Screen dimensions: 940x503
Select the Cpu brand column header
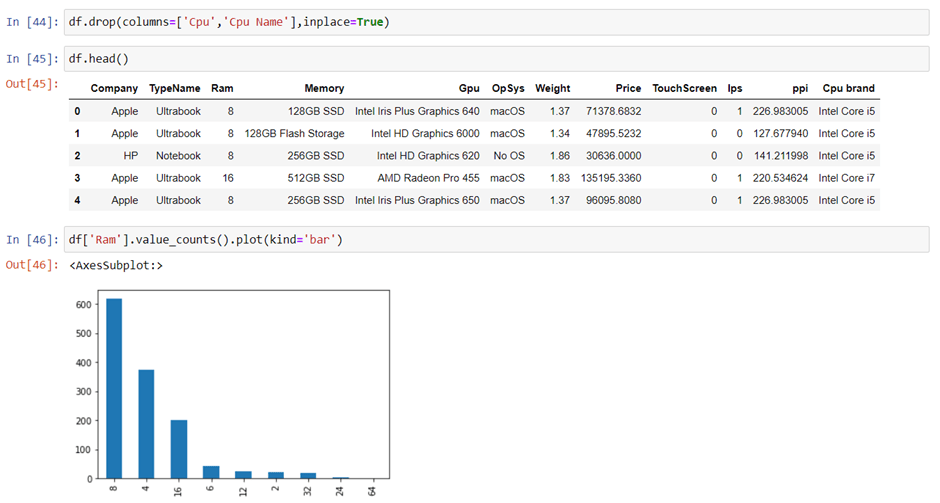click(x=848, y=88)
